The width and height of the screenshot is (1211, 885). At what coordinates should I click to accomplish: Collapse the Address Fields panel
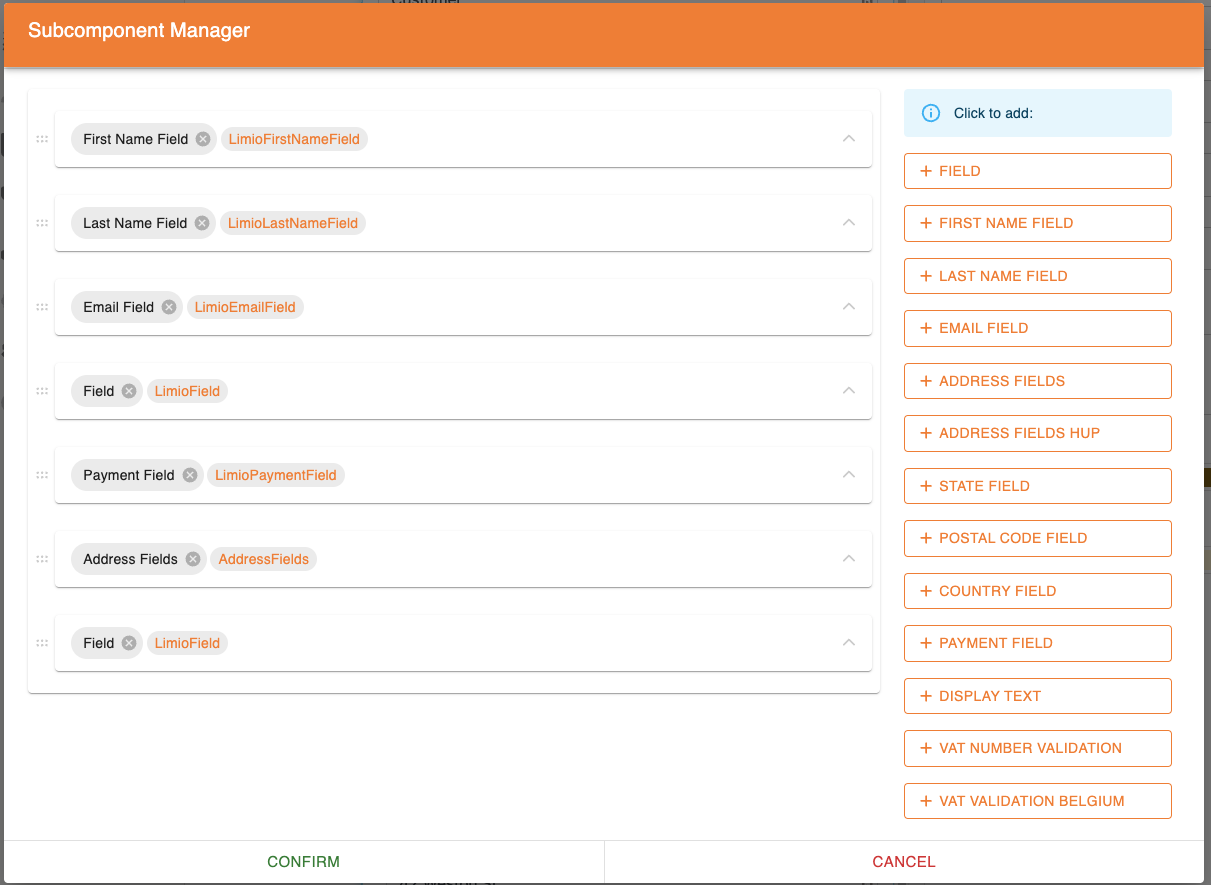pos(849,559)
